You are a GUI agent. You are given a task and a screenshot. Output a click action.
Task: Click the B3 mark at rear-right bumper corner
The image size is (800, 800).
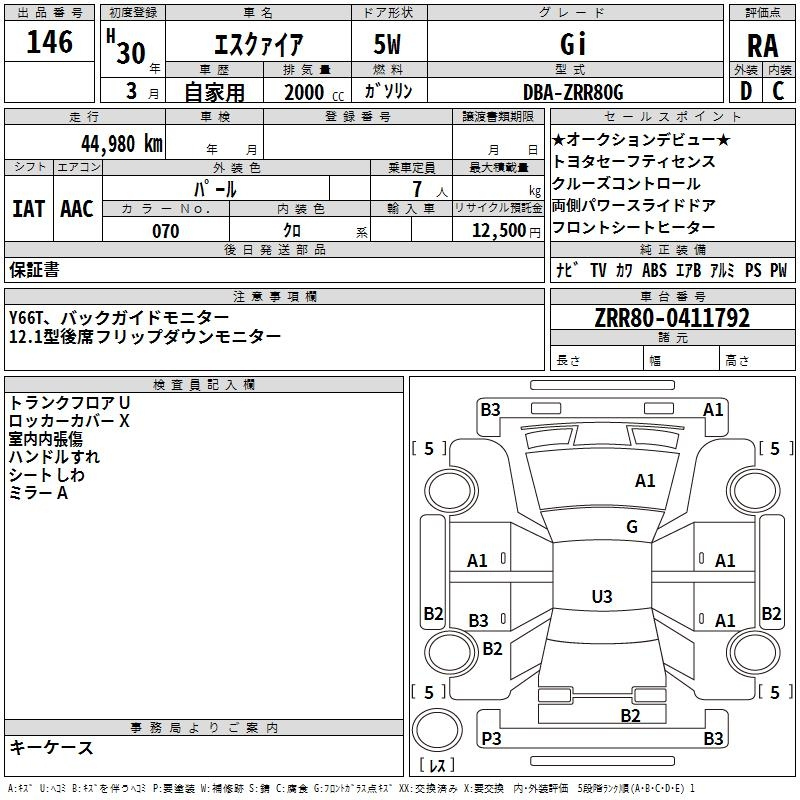click(x=713, y=739)
